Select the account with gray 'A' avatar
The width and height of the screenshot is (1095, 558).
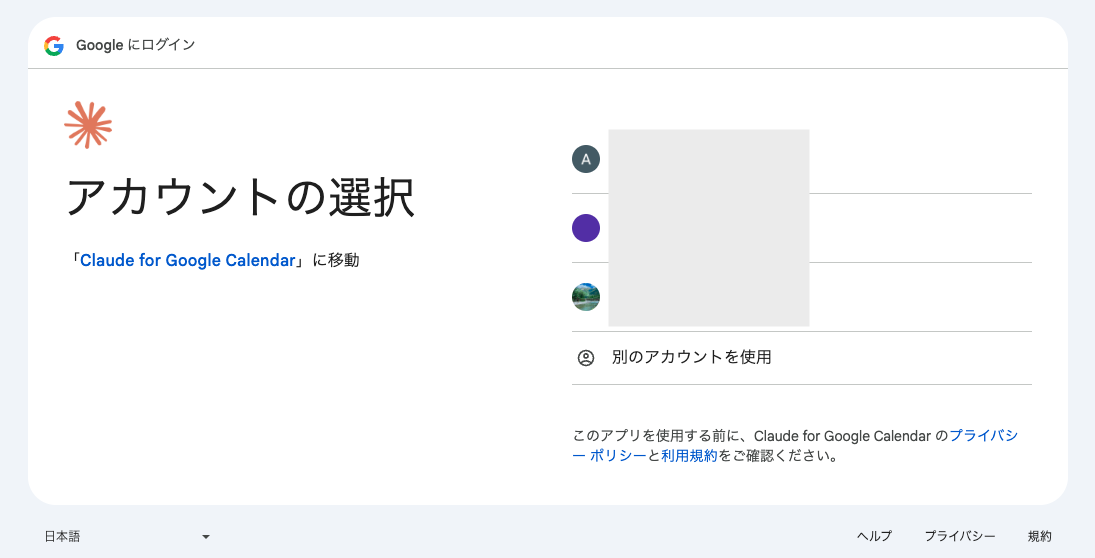pos(801,159)
